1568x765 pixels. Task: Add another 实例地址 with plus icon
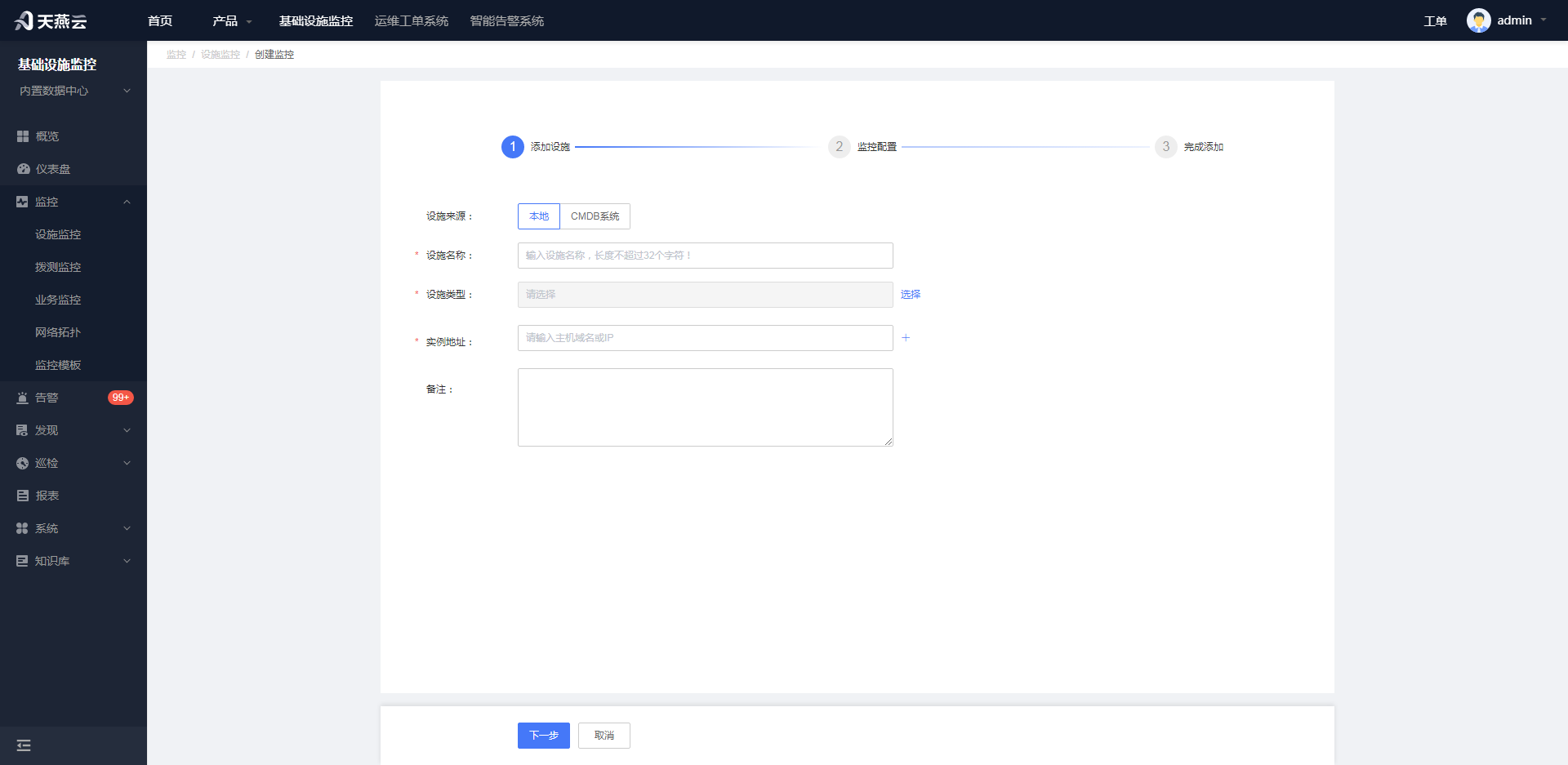906,337
